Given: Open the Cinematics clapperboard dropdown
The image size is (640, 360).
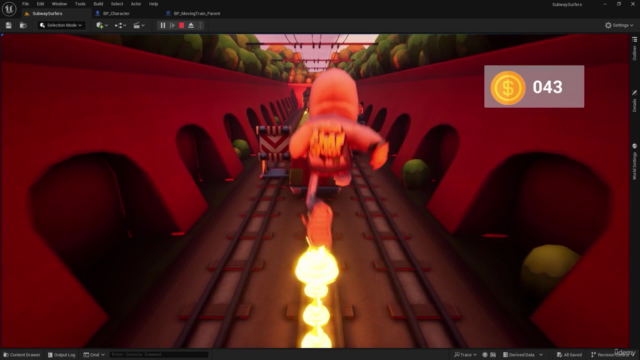Looking at the screenshot, I should tap(139, 25).
